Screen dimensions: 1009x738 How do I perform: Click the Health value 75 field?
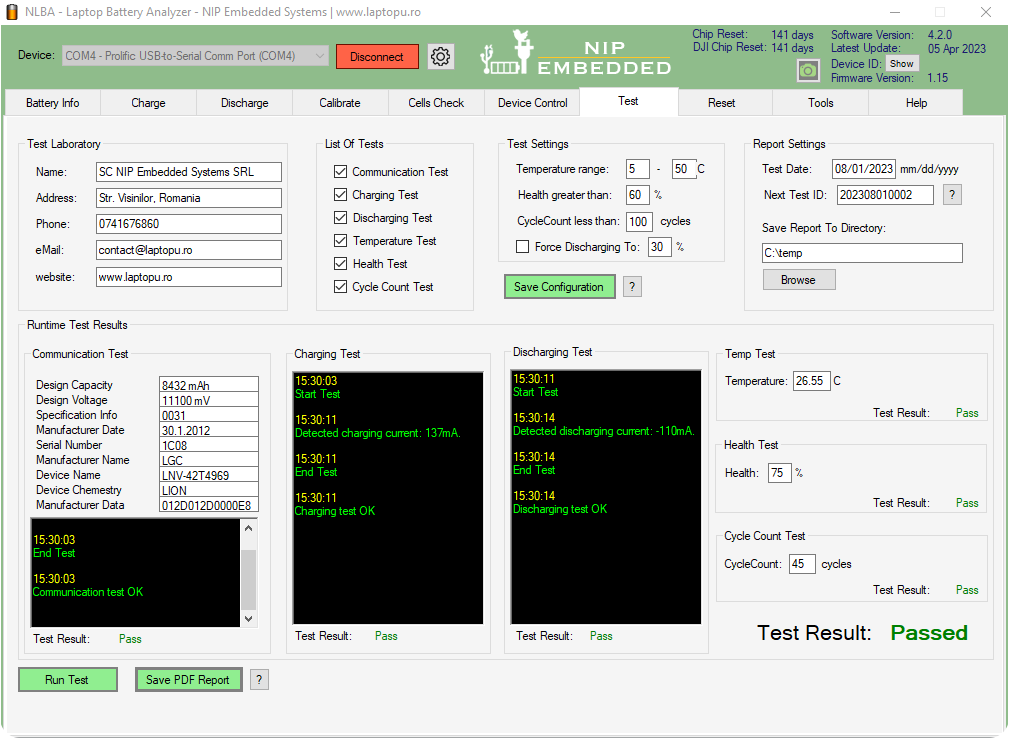(x=779, y=473)
